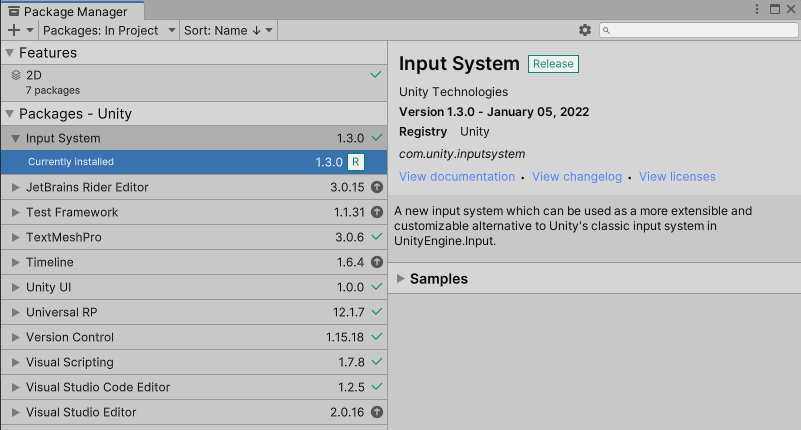Screen dimensions: 801x430
Task: Expand Visual Scripting package arrow
Action: point(16,363)
